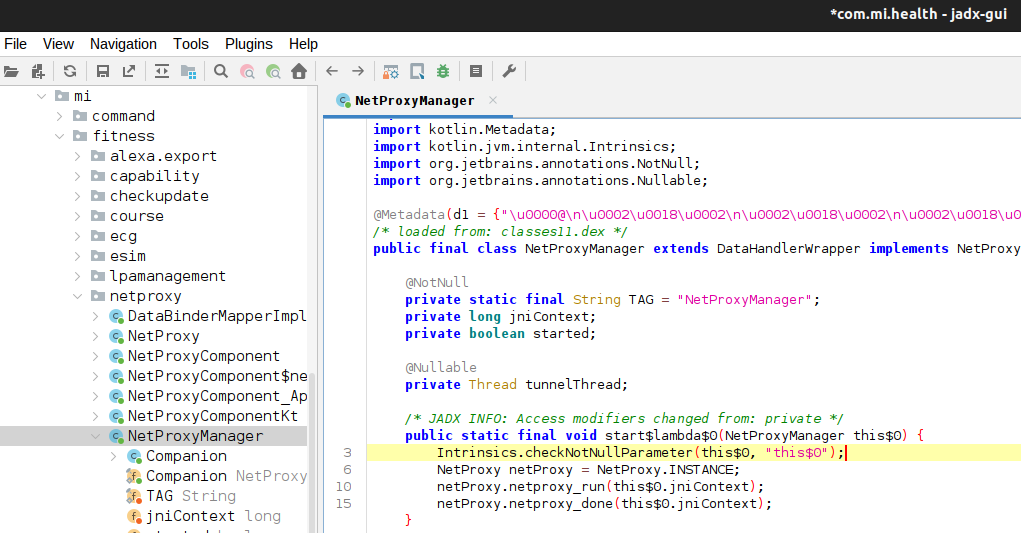Toggle the deobfuscation icon
Screen dimensions: 1021x533
tap(391, 72)
